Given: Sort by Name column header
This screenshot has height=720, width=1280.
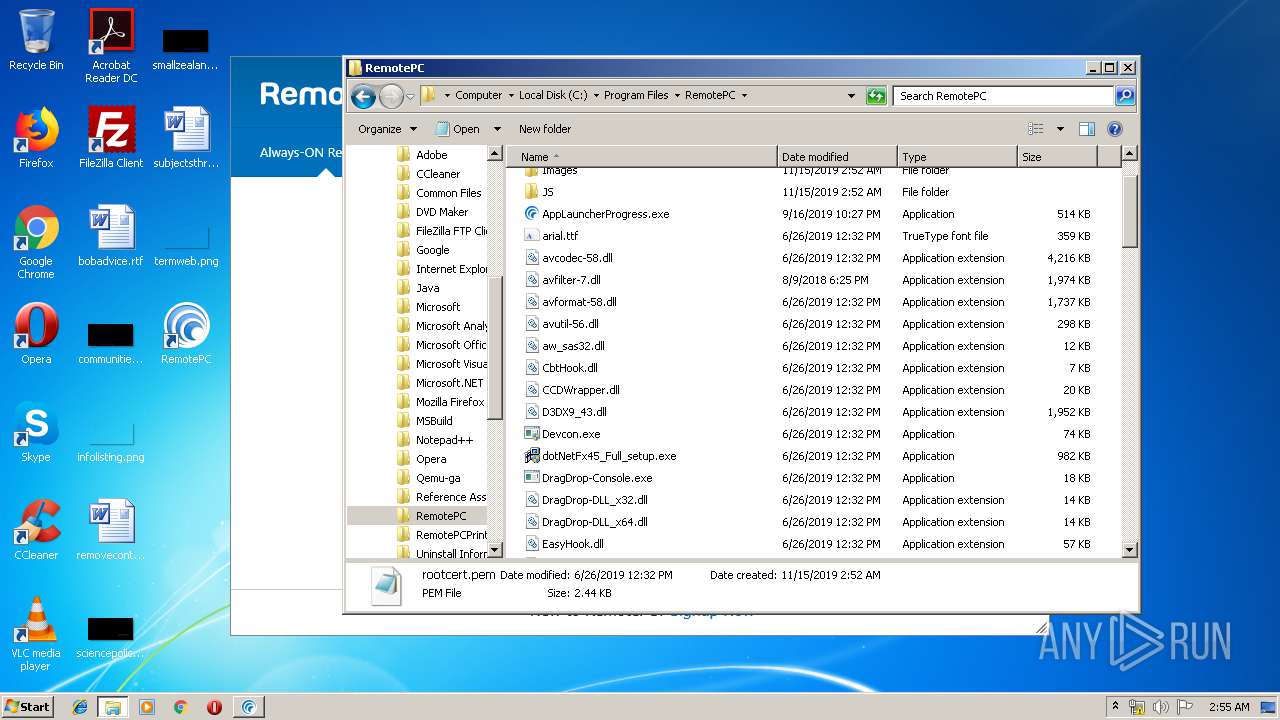Looking at the screenshot, I should [x=642, y=157].
